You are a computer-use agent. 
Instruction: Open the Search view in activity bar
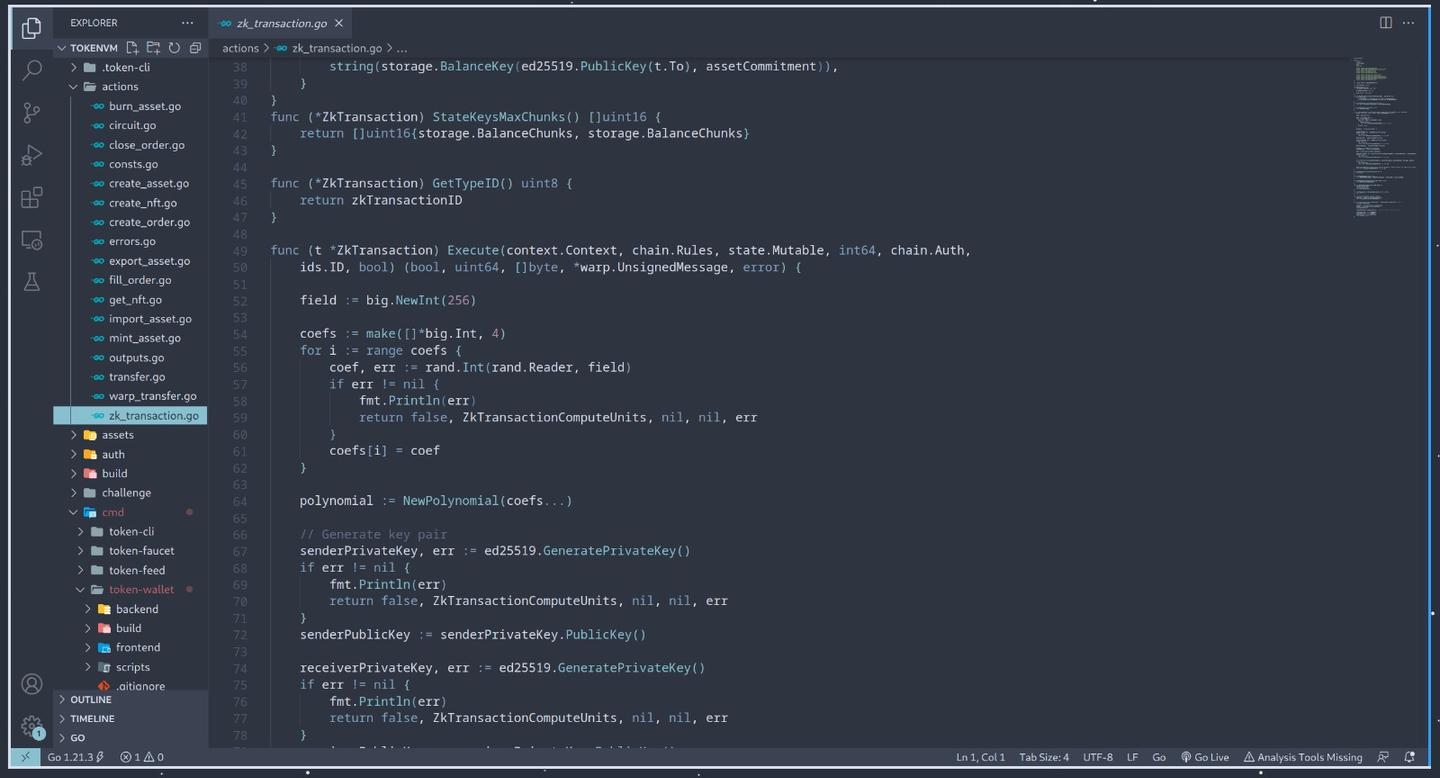point(32,70)
